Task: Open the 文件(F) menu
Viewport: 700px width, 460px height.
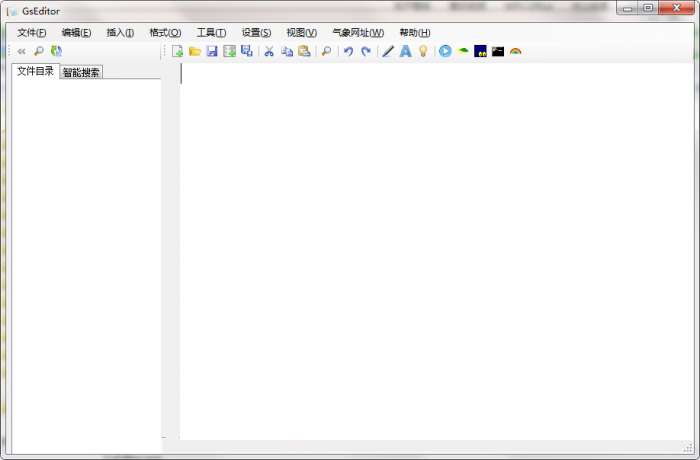Action: pos(32,33)
